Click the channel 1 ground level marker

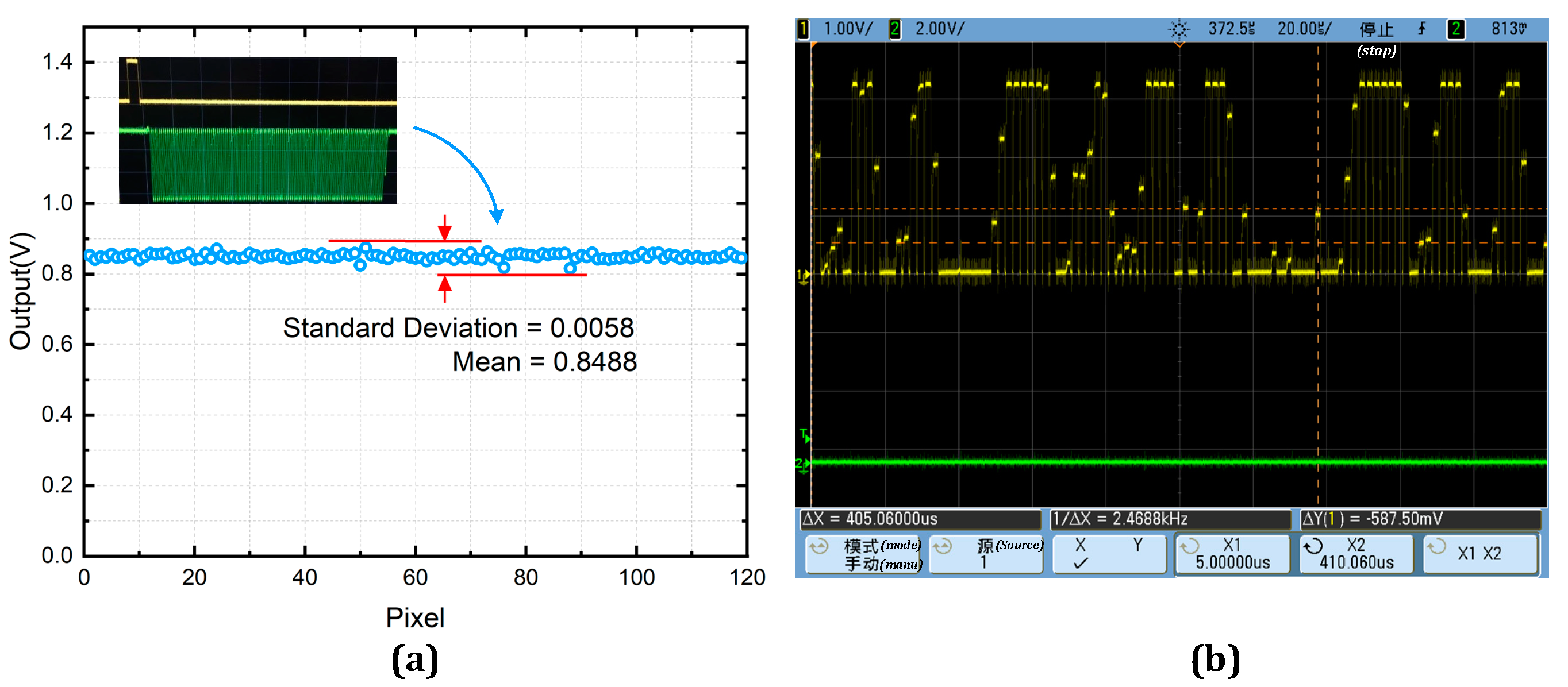804,276
